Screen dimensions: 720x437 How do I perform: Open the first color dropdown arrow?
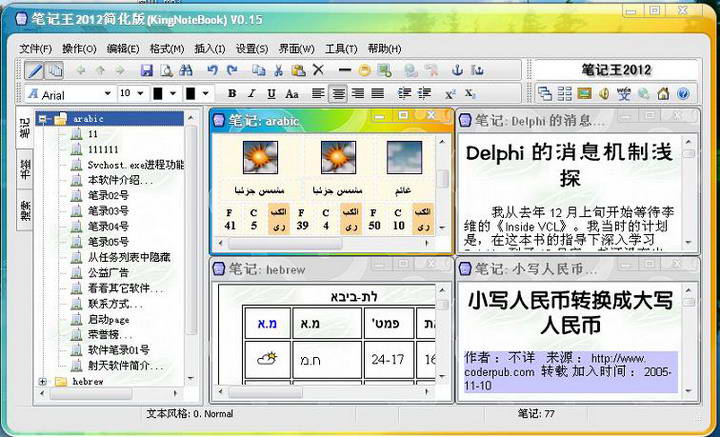click(x=173, y=94)
